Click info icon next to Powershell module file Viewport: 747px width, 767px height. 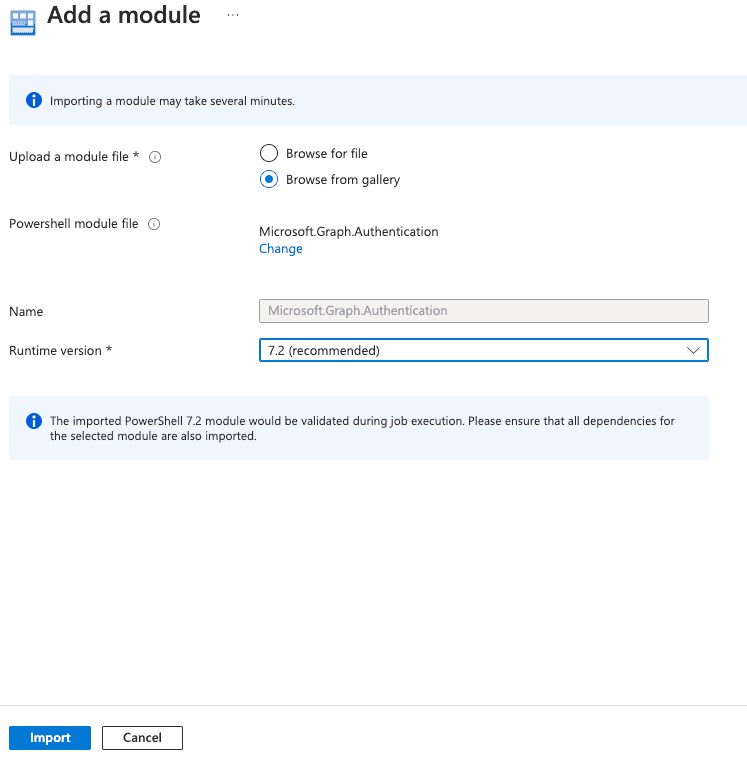point(154,224)
